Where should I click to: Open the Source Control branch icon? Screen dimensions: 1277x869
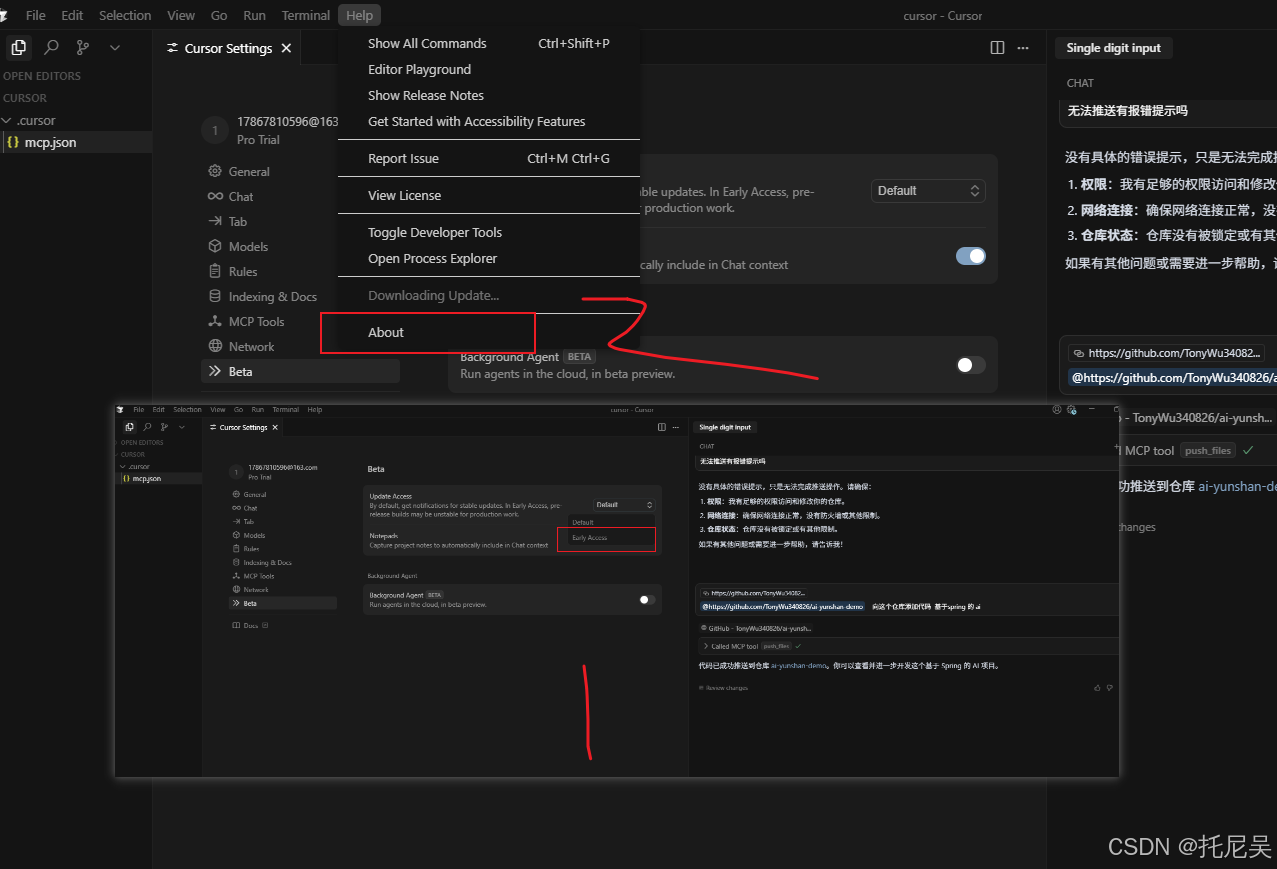[x=83, y=47]
